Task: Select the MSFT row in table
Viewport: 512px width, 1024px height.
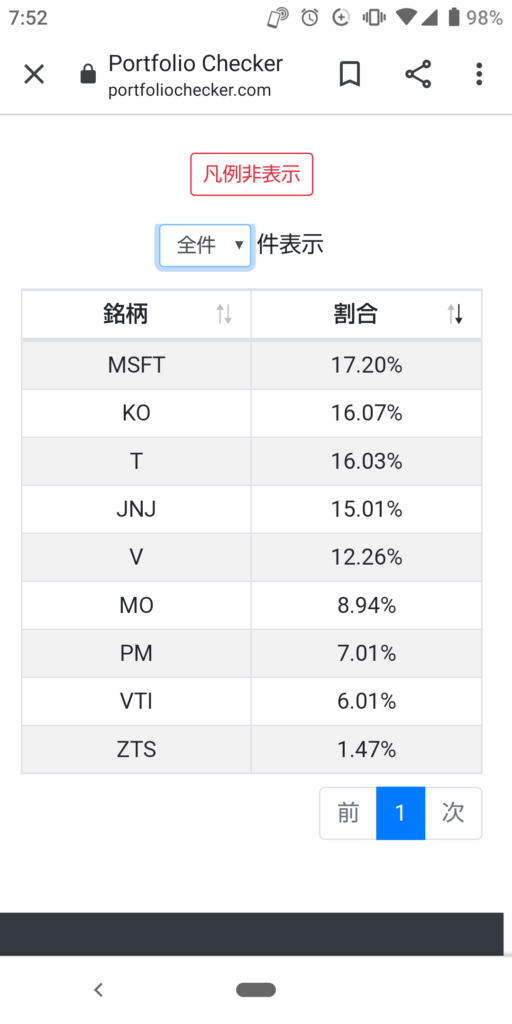Action: (x=252, y=365)
